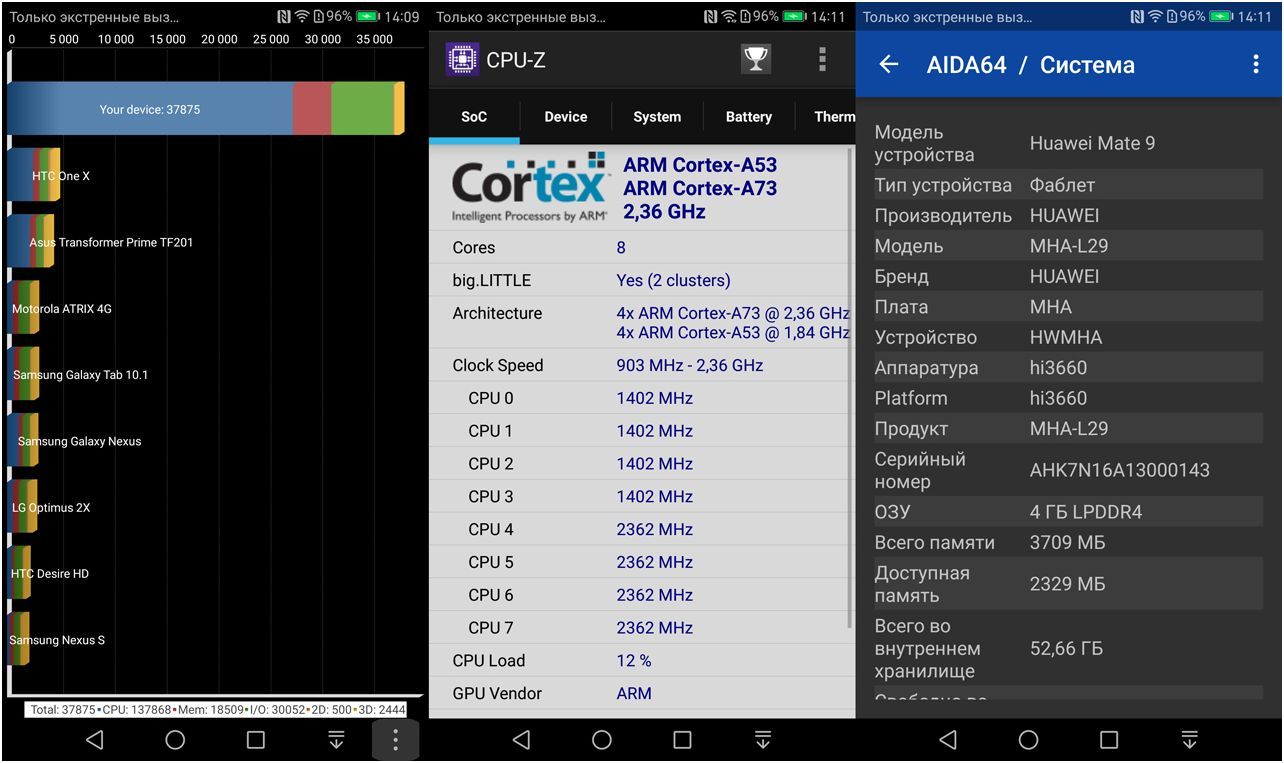Image resolution: width=1284 pixels, height=763 pixels.
Task: Tap the recent apps square below the Quadrant chart
Action: click(x=256, y=740)
